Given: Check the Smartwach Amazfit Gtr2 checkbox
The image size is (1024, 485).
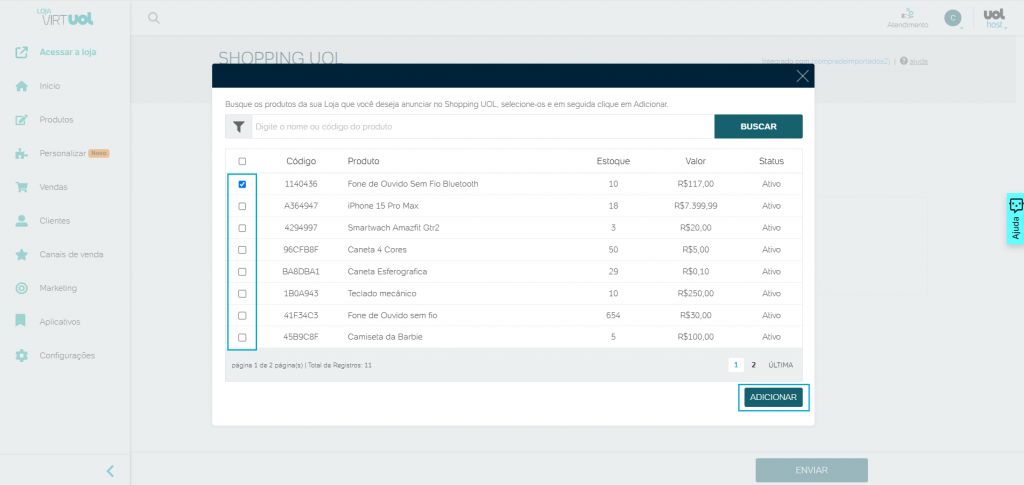Looking at the screenshot, I should (x=242, y=228).
